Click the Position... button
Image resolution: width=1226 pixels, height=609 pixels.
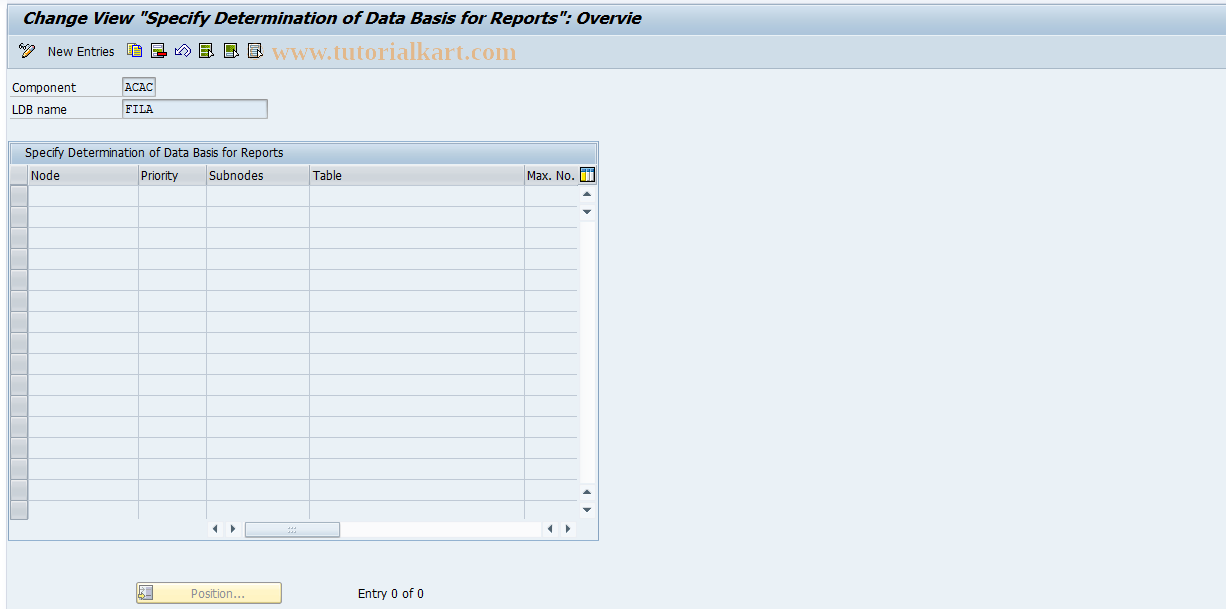209,594
